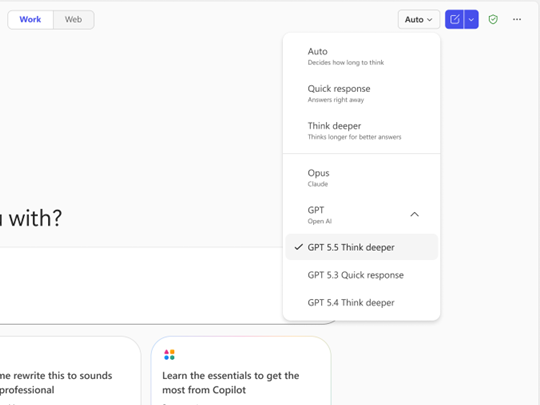Choose Think deeper for better answers

[x=361, y=131]
